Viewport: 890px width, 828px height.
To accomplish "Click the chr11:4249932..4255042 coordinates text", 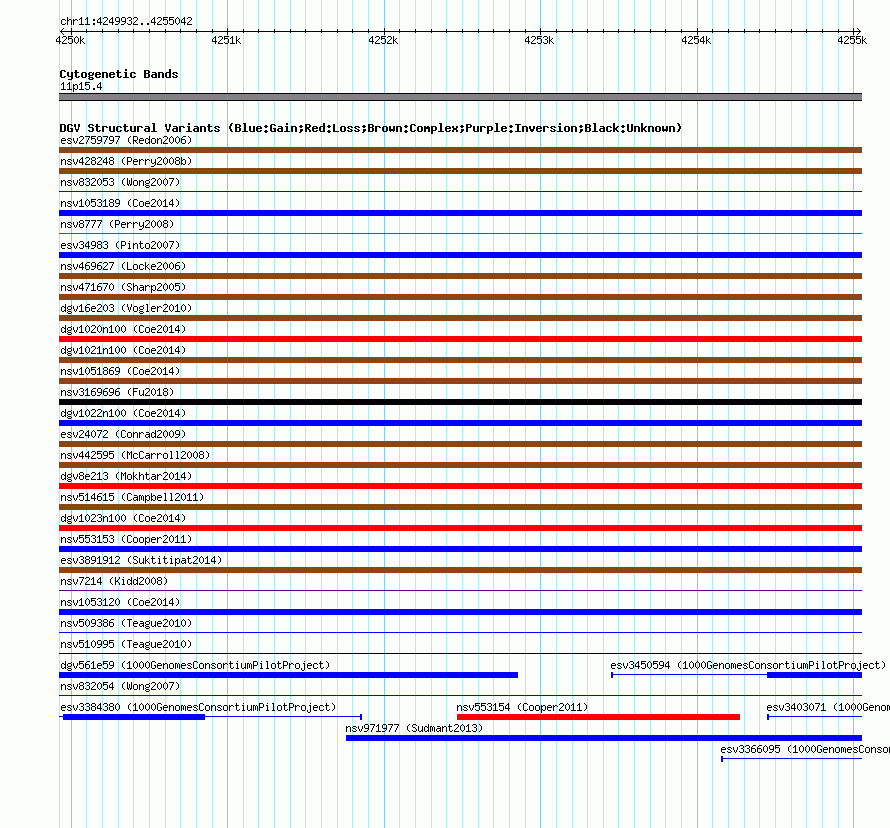I will 127,21.
